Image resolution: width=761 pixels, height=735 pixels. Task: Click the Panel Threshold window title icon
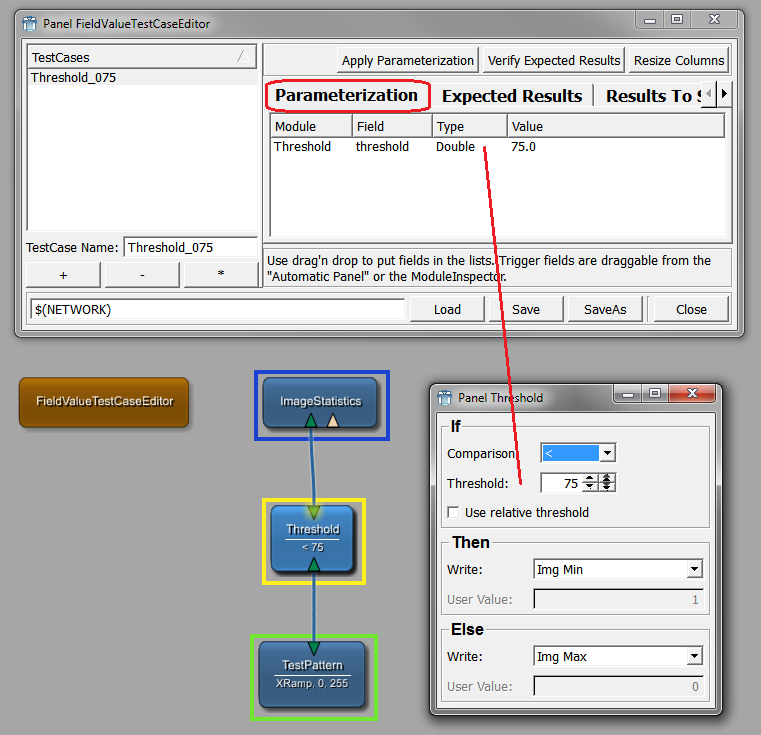click(445, 398)
